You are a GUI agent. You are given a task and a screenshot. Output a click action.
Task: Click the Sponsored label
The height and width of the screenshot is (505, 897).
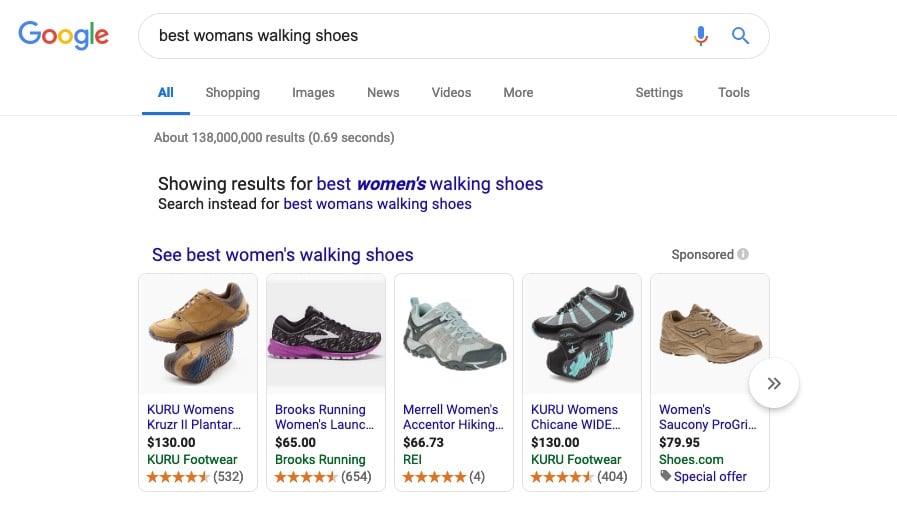(702, 255)
